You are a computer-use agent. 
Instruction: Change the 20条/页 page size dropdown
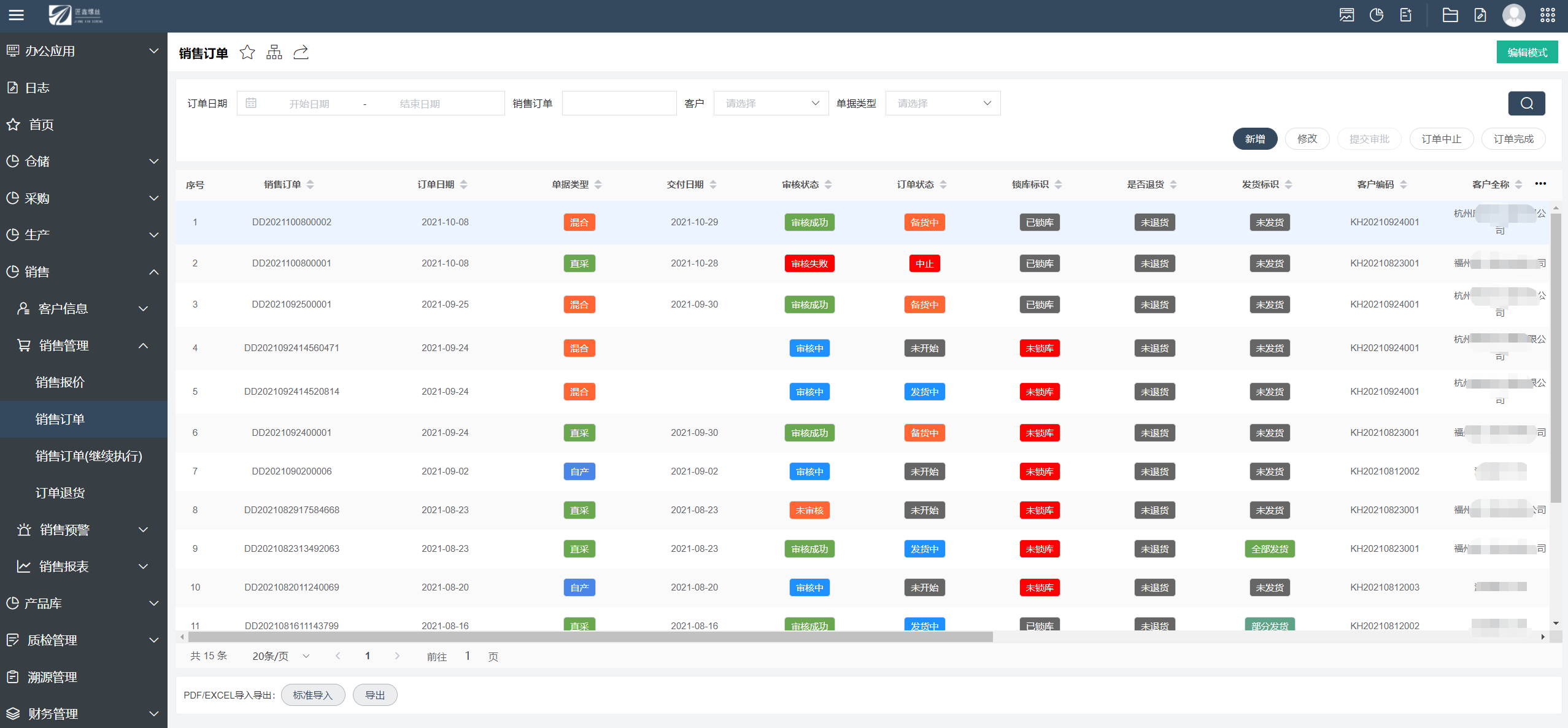point(280,656)
